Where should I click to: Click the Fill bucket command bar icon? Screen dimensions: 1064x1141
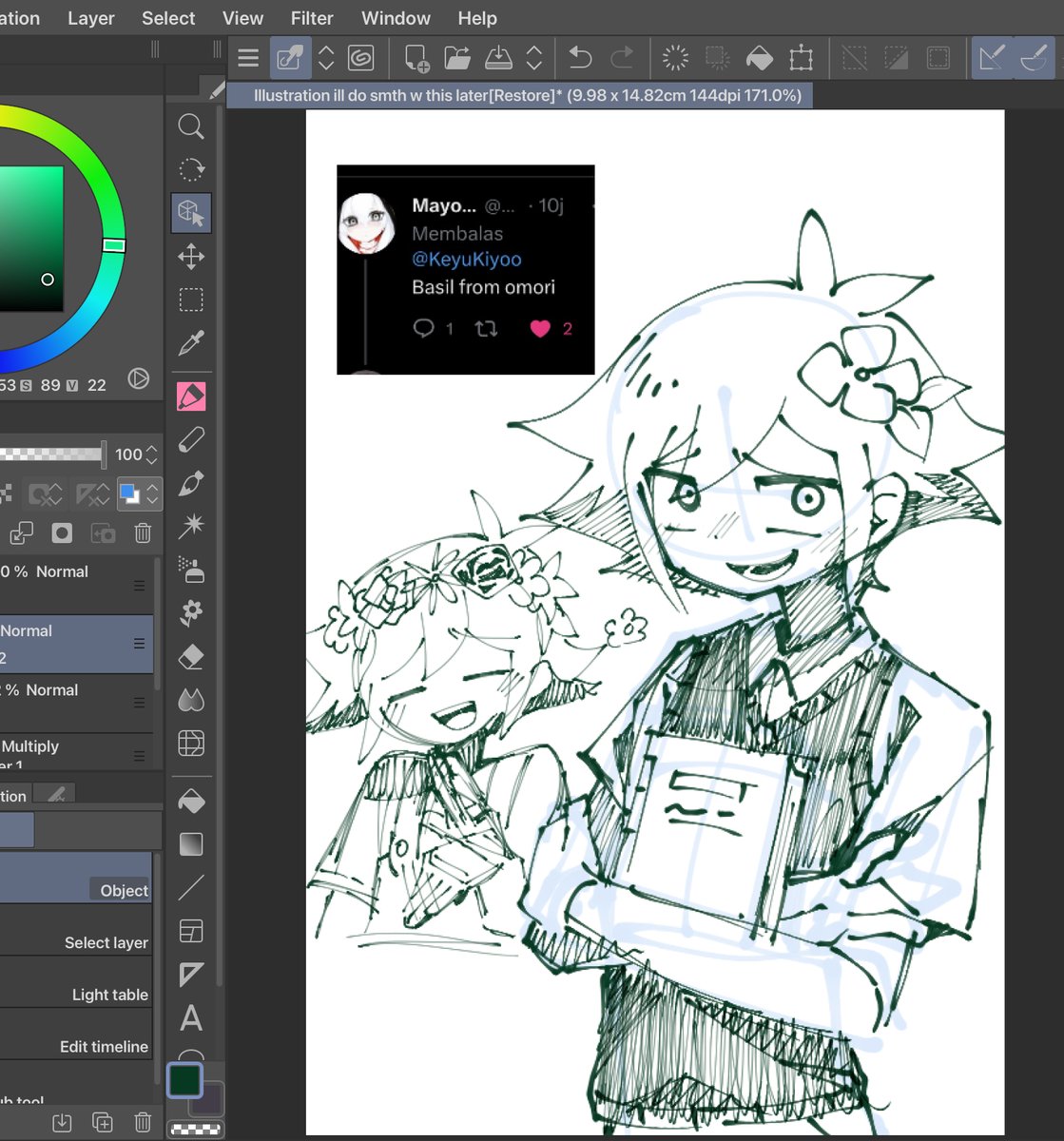coord(759,59)
